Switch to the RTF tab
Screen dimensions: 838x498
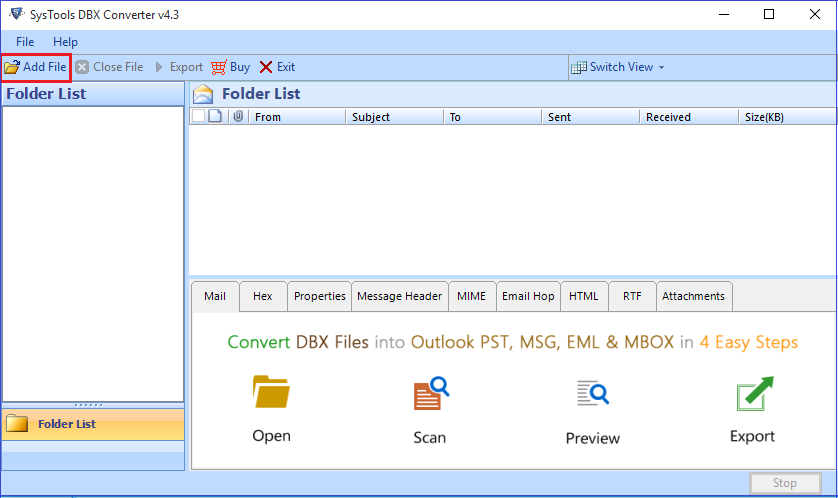[x=632, y=296]
